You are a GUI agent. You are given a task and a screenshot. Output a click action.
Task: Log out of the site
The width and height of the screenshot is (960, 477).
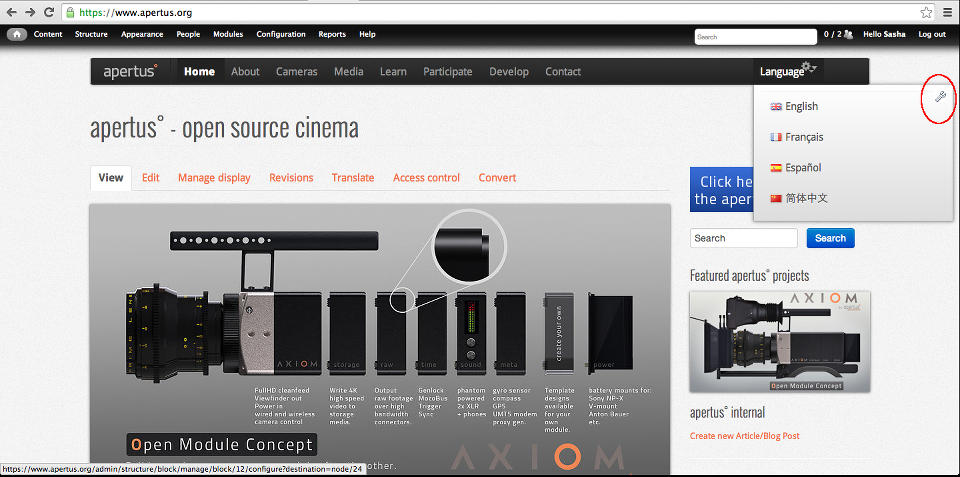pos(932,34)
